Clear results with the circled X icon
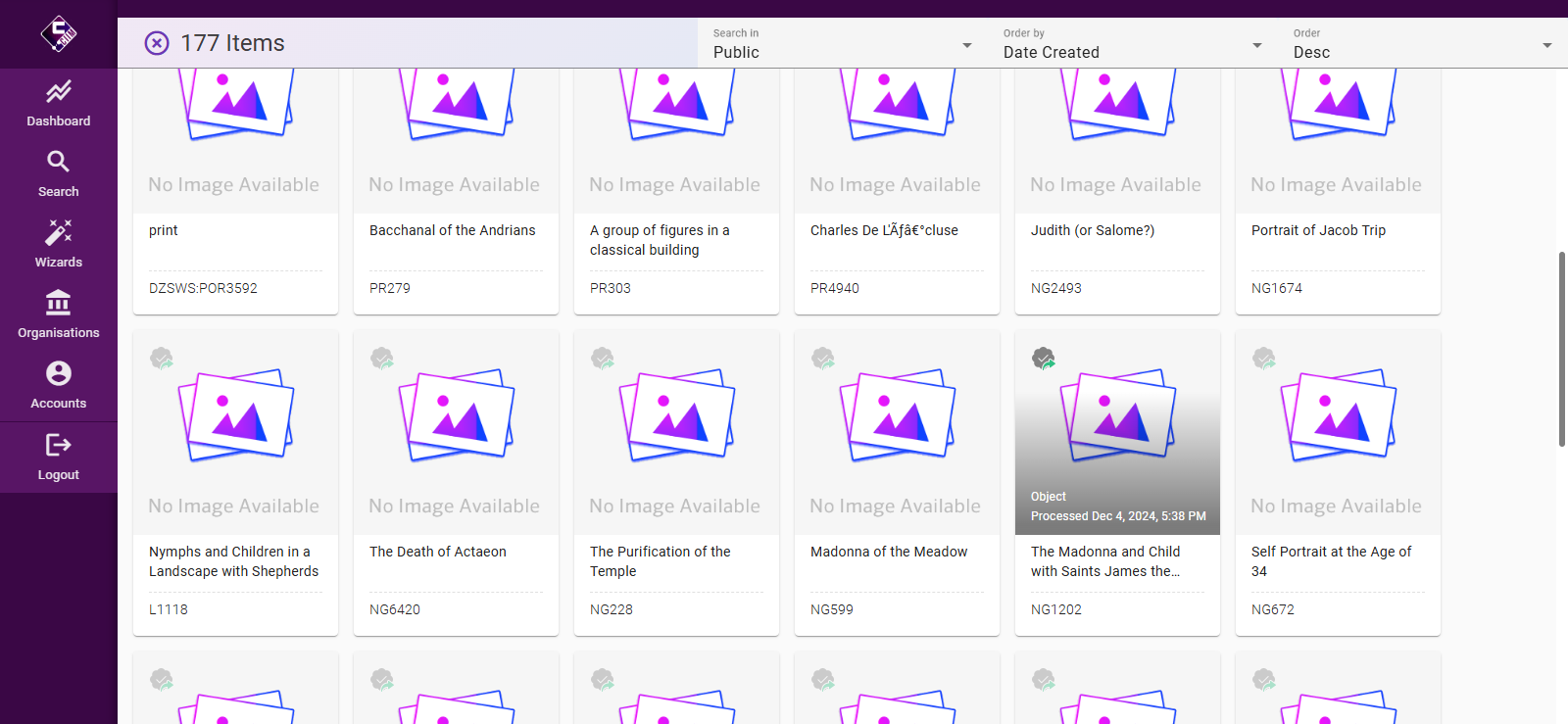This screenshot has width=1568, height=724. (x=157, y=43)
